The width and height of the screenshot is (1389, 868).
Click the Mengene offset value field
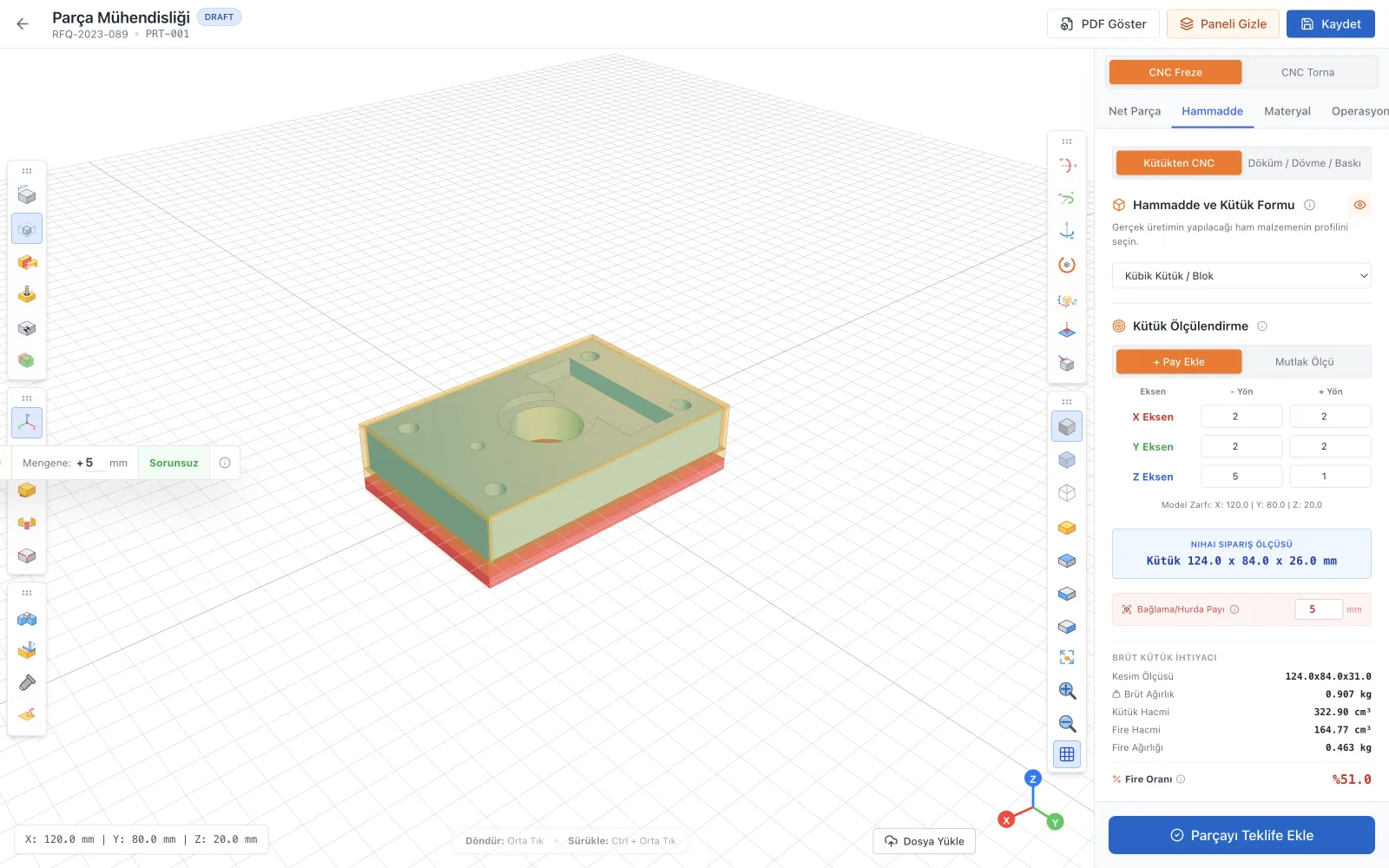pos(90,463)
